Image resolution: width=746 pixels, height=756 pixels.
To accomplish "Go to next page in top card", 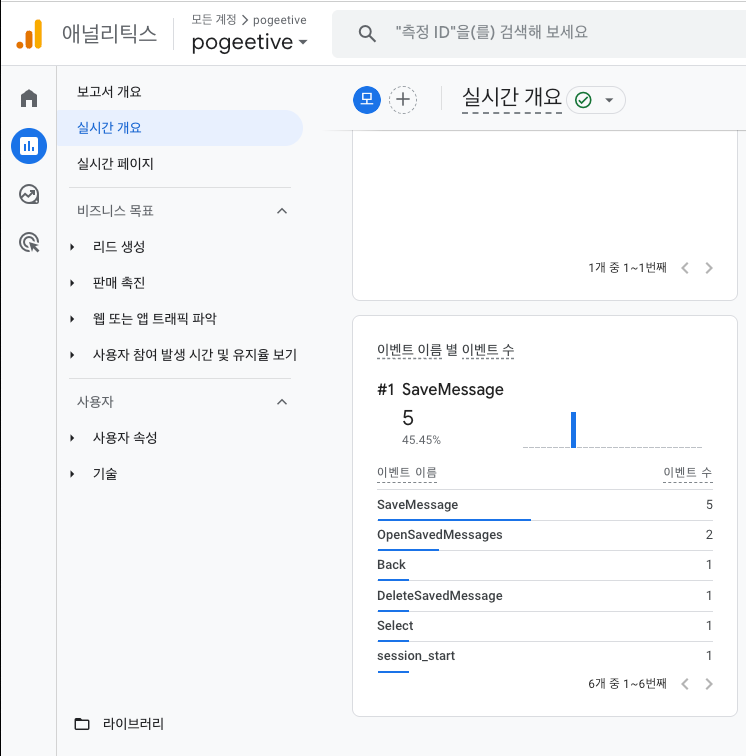I will pyautogui.click(x=708, y=268).
